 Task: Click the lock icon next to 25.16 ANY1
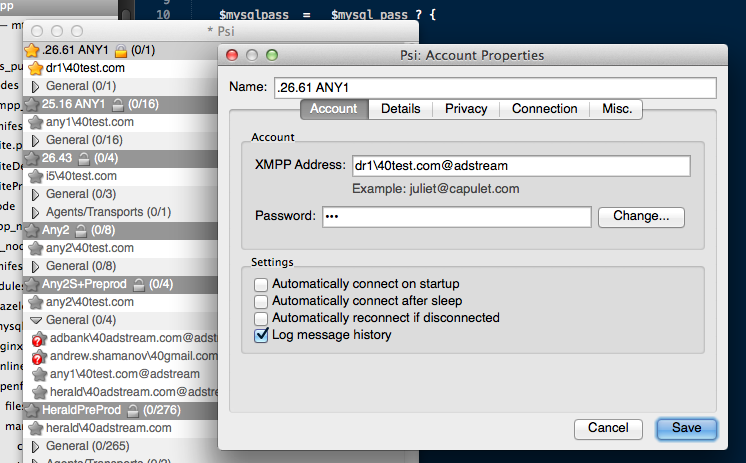coord(117,104)
